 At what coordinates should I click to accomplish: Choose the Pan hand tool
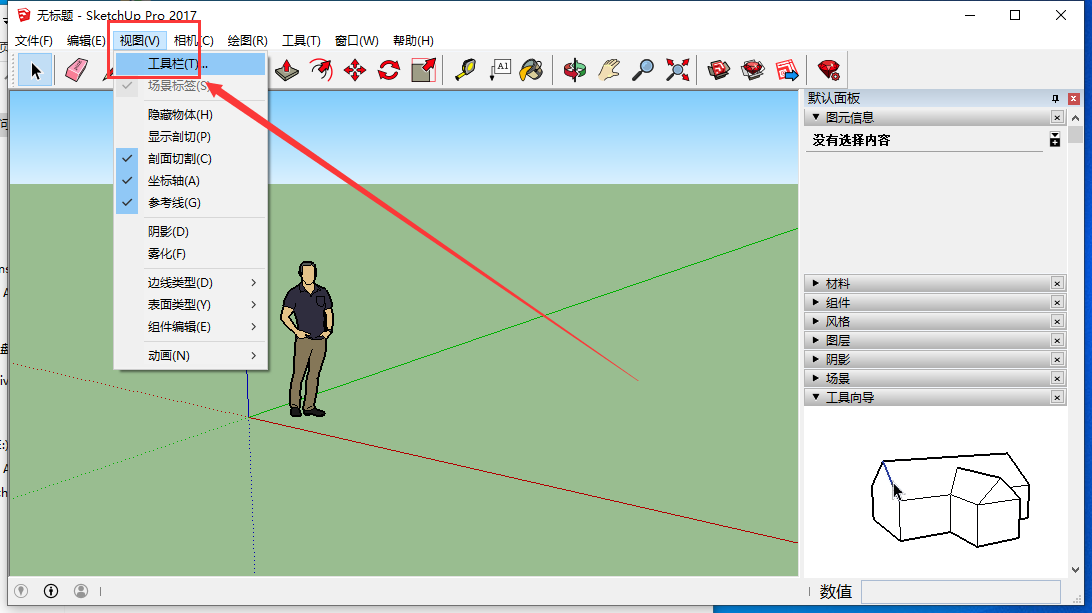[x=609, y=70]
